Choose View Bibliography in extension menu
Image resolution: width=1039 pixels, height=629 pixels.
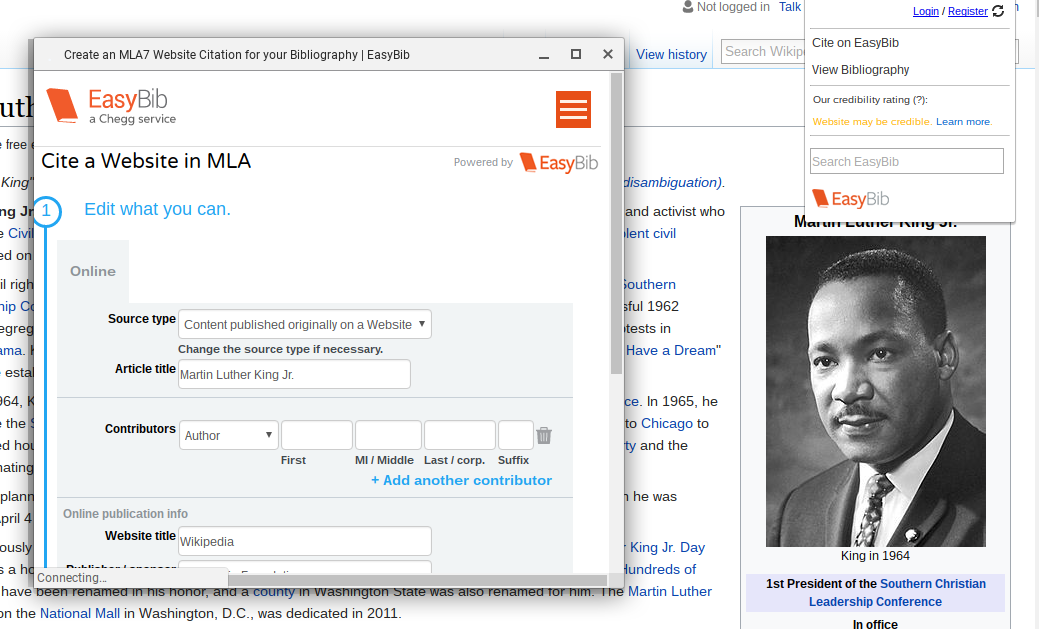860,70
